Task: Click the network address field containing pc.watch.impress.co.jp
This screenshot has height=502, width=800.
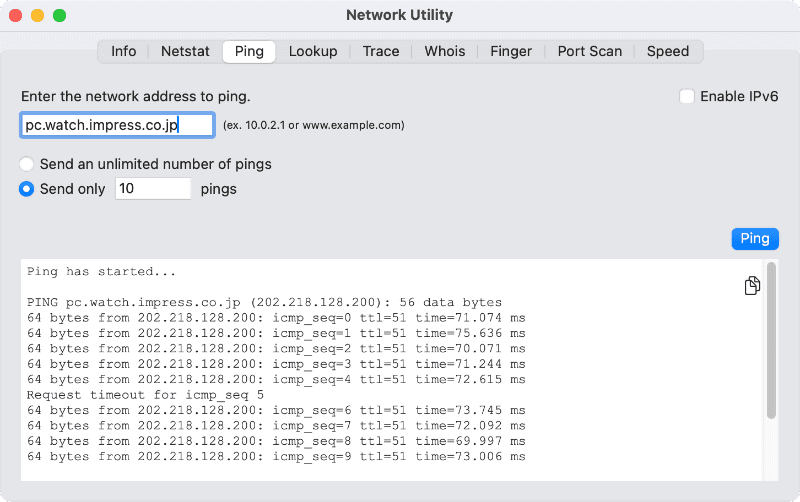Action: click(117, 126)
